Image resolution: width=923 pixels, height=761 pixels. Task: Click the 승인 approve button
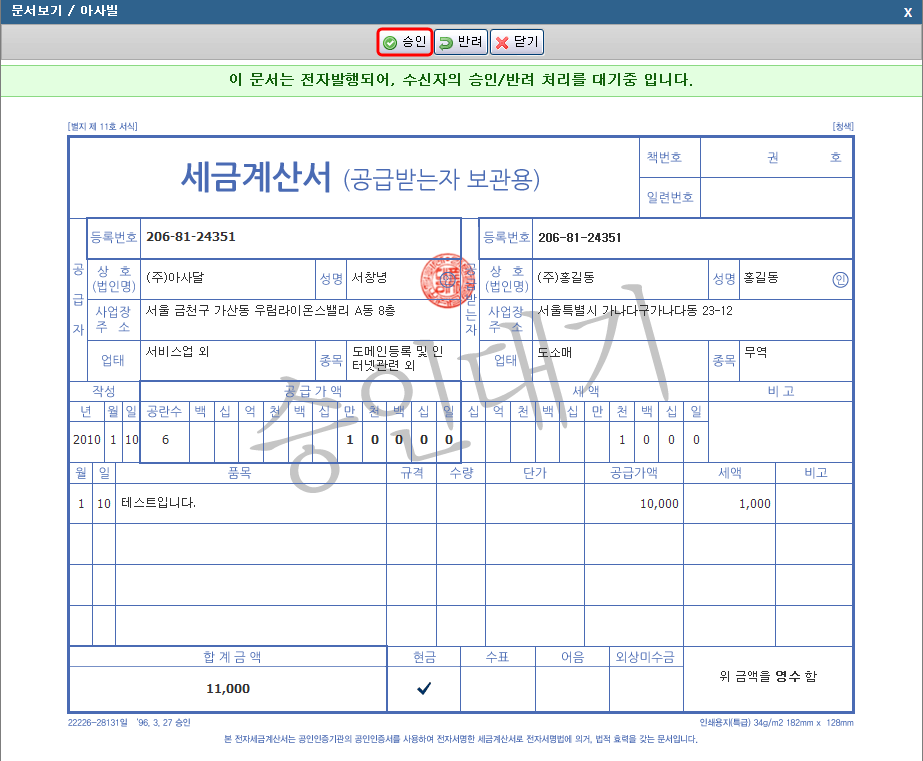[x=404, y=42]
